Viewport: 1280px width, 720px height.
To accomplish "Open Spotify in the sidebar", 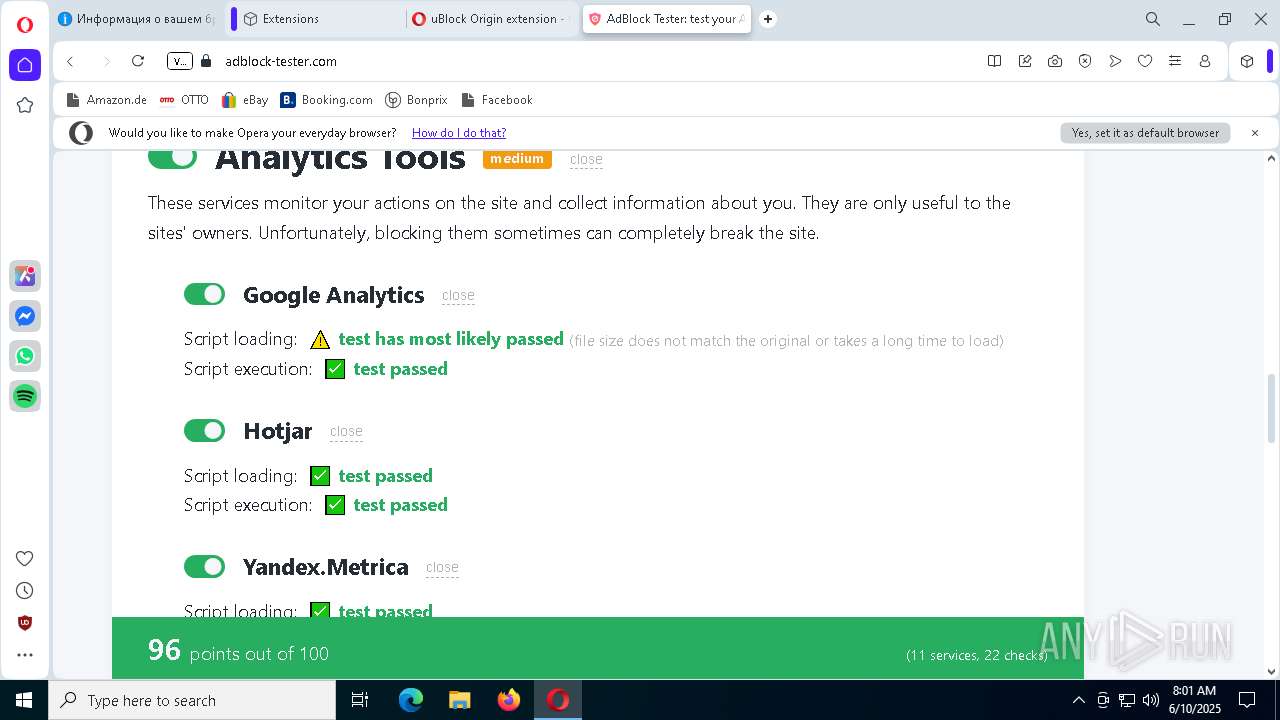I will [x=25, y=396].
